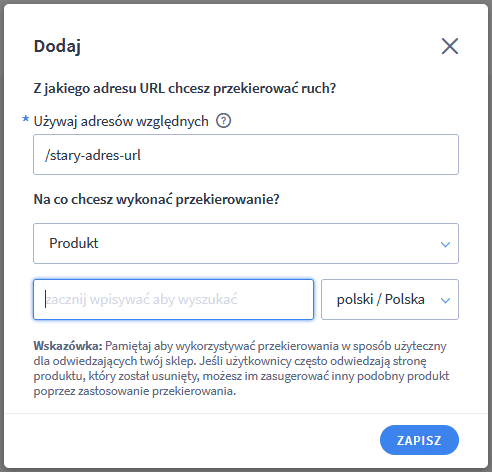The image size is (492, 472).
Task: Click the zacznij wpisywać aby wyszukać placeholder
Action: coord(141,299)
